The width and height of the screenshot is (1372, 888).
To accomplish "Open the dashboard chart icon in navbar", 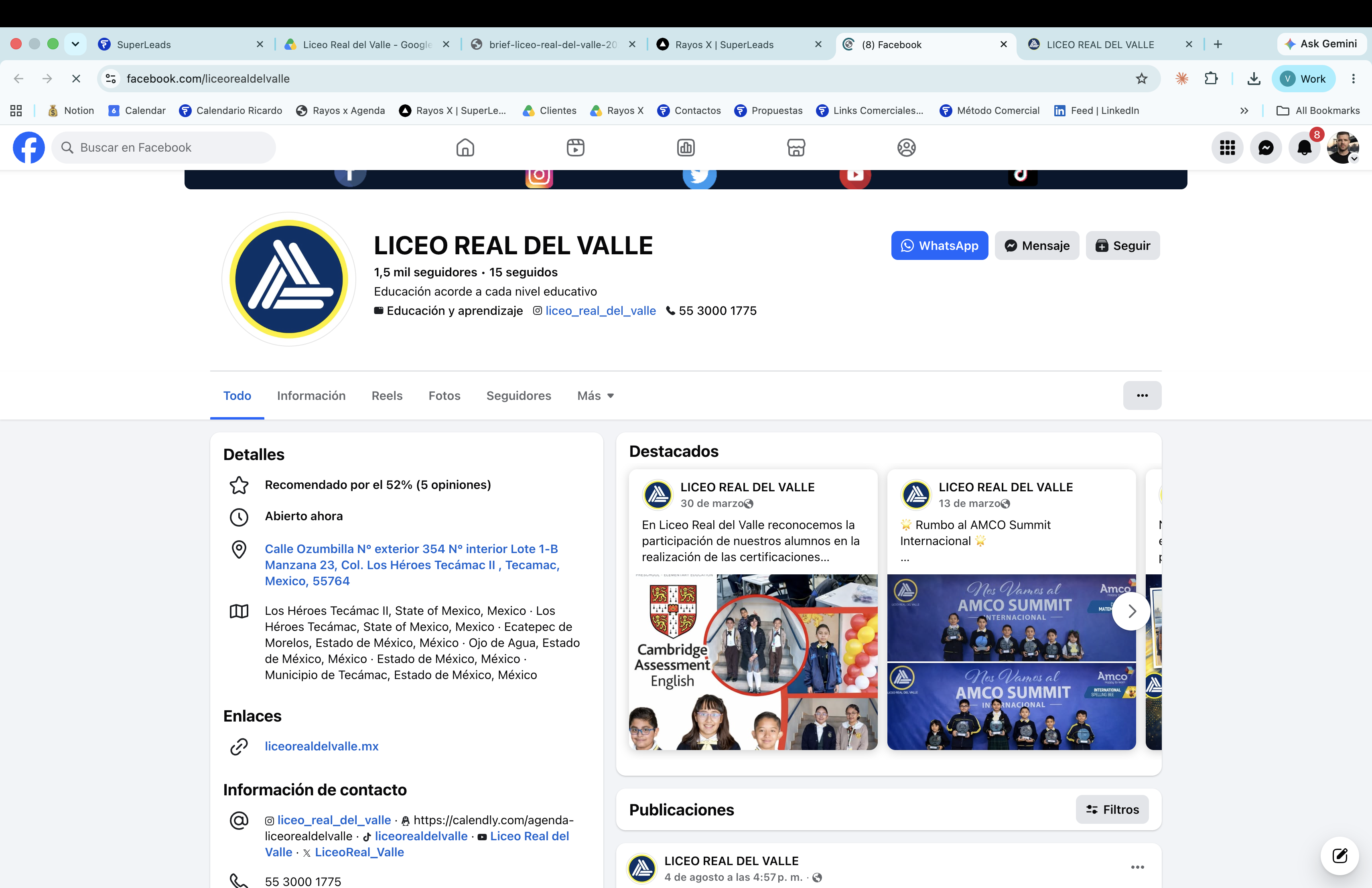I will click(x=686, y=148).
